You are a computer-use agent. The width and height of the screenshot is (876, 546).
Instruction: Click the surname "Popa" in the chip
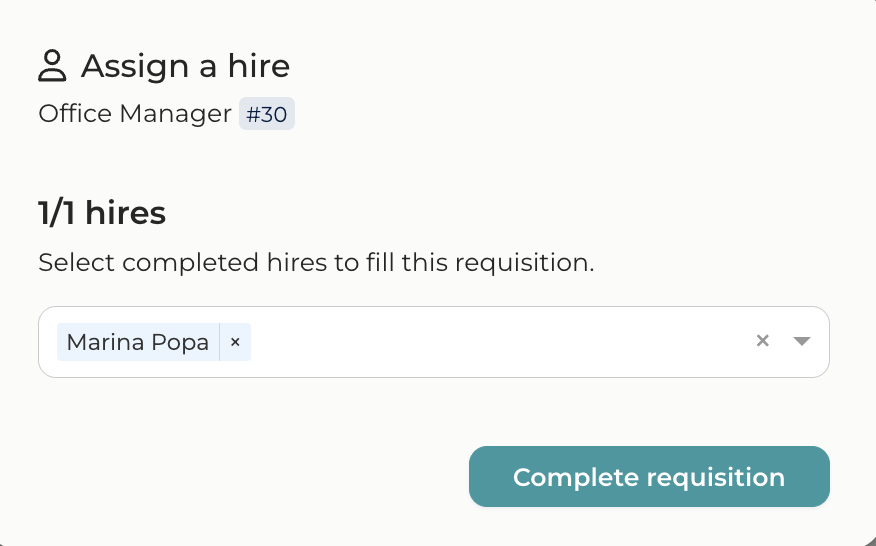tap(184, 342)
